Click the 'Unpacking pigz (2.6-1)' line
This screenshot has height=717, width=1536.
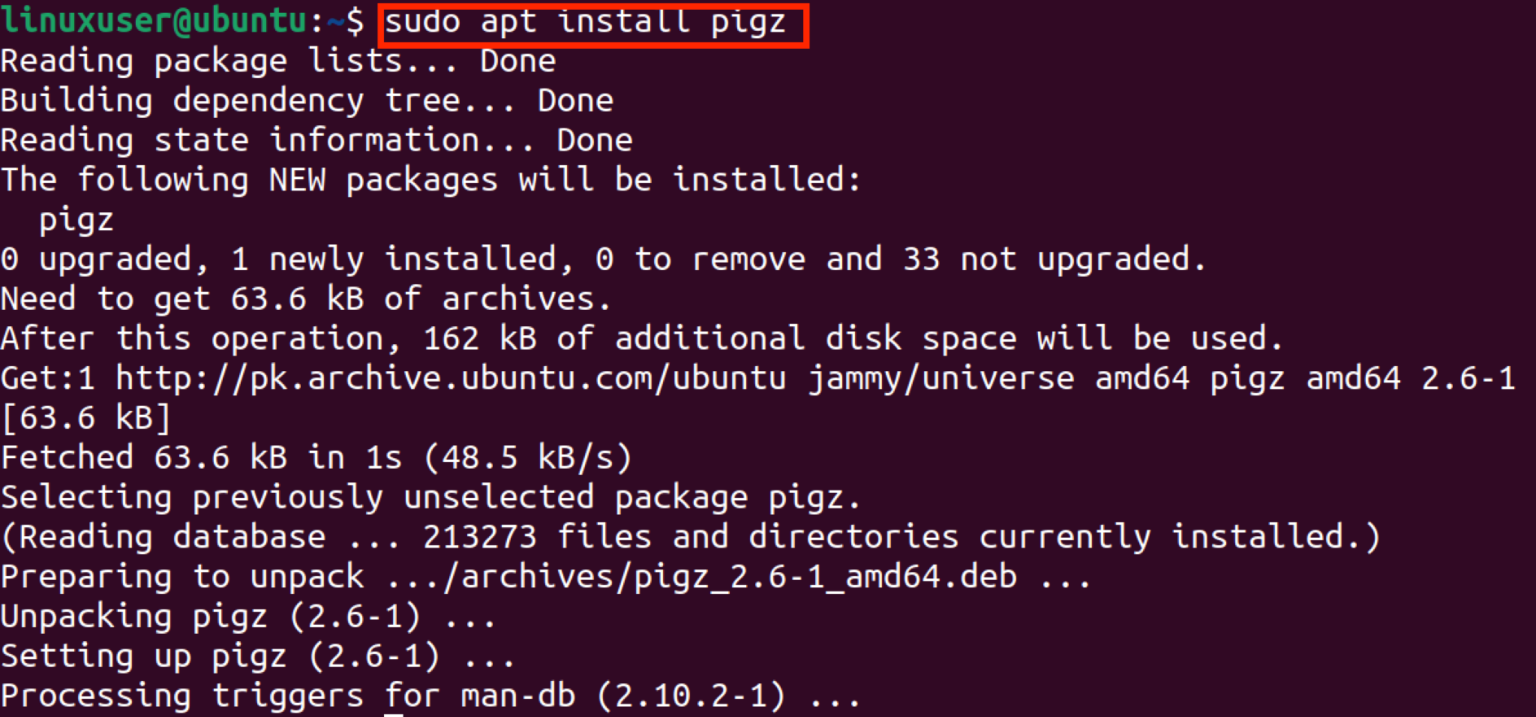click(x=248, y=616)
